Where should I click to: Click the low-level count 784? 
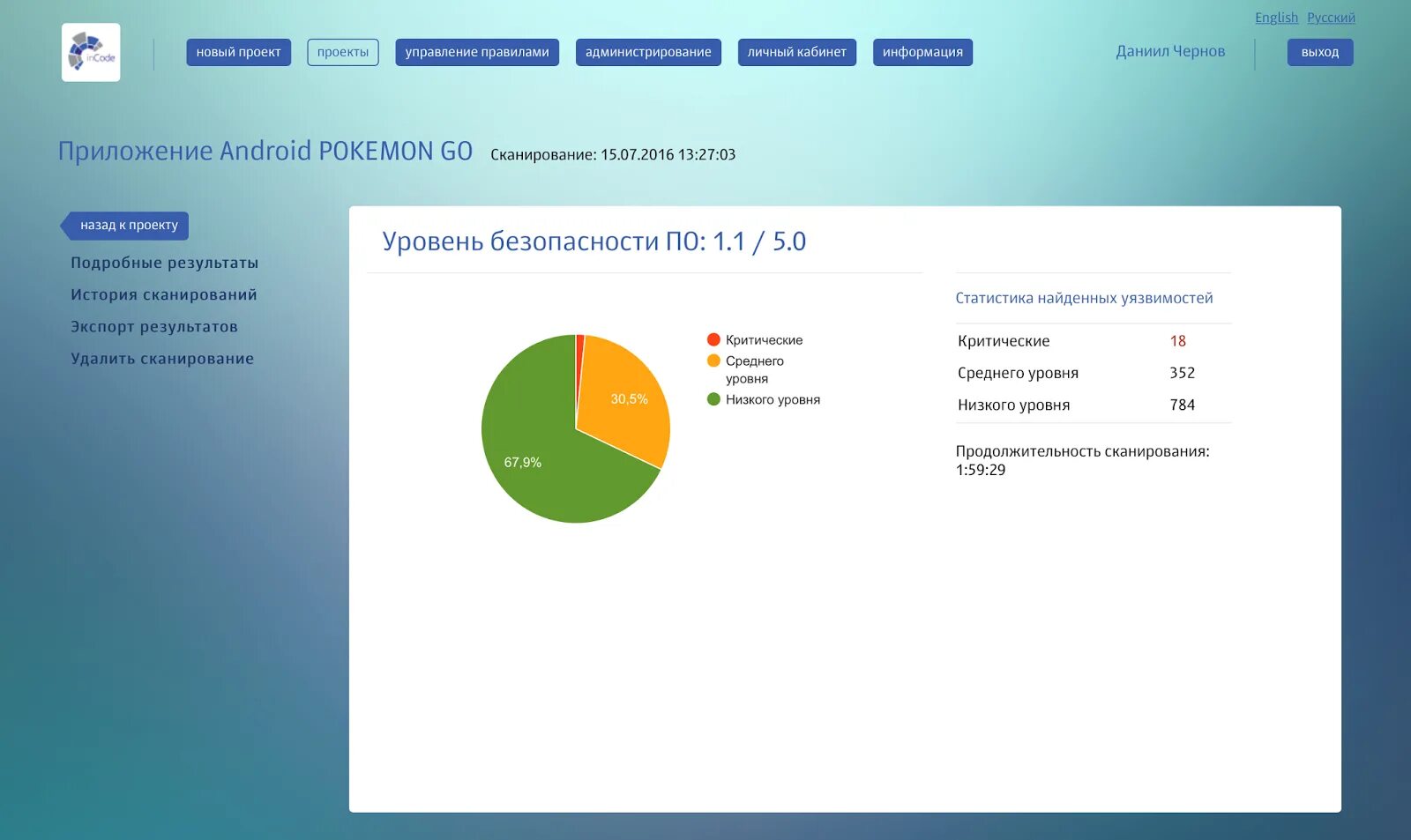tap(1183, 405)
